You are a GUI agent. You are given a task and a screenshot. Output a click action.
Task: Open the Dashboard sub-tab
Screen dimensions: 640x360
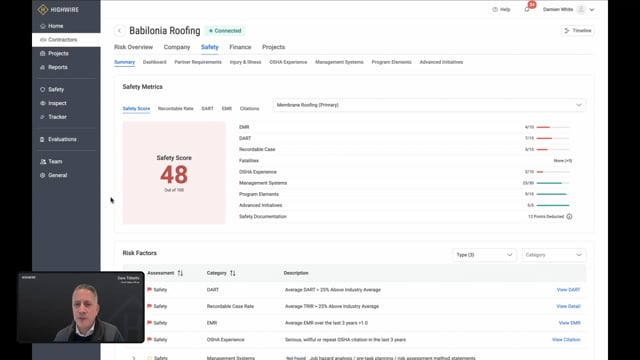155,62
